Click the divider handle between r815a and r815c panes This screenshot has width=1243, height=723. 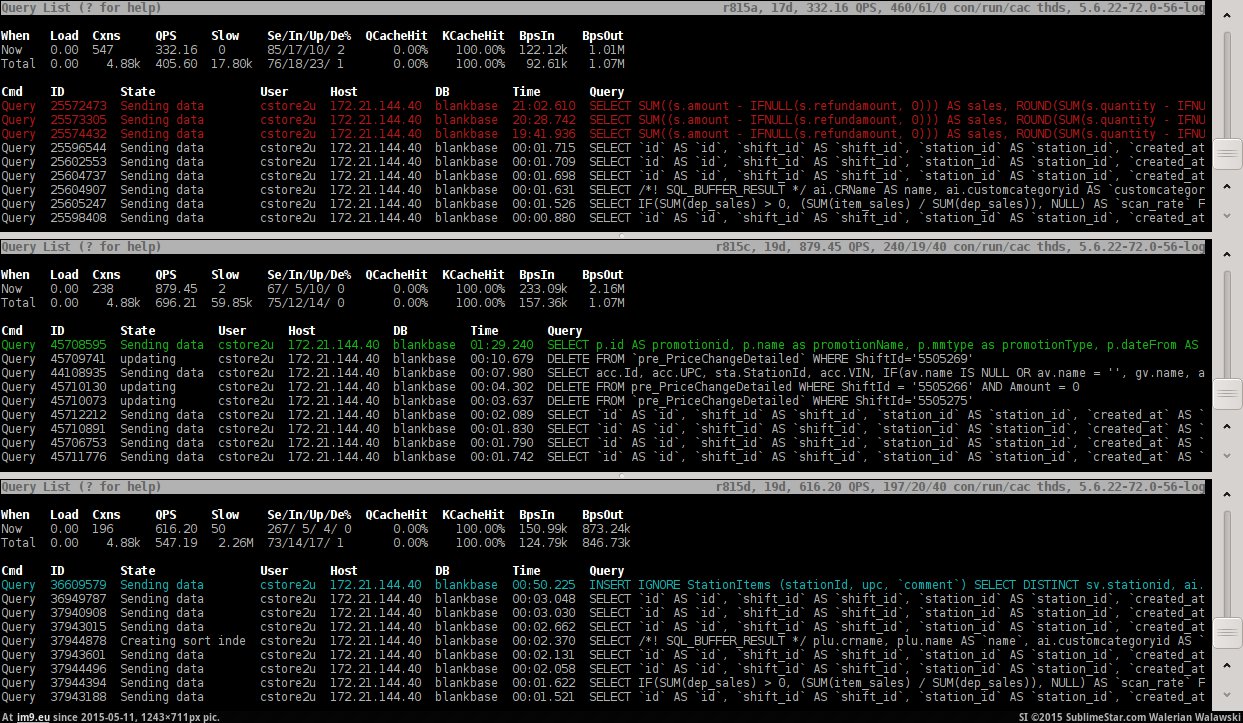620,236
